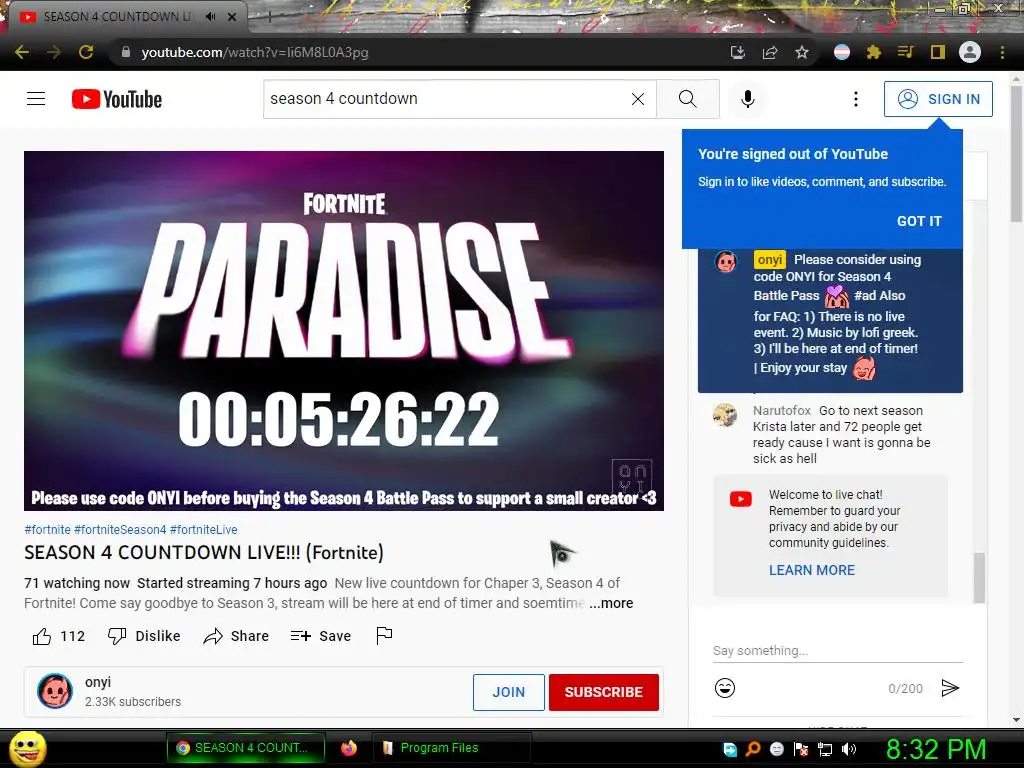
Task: Go back in browser
Action: [22, 52]
